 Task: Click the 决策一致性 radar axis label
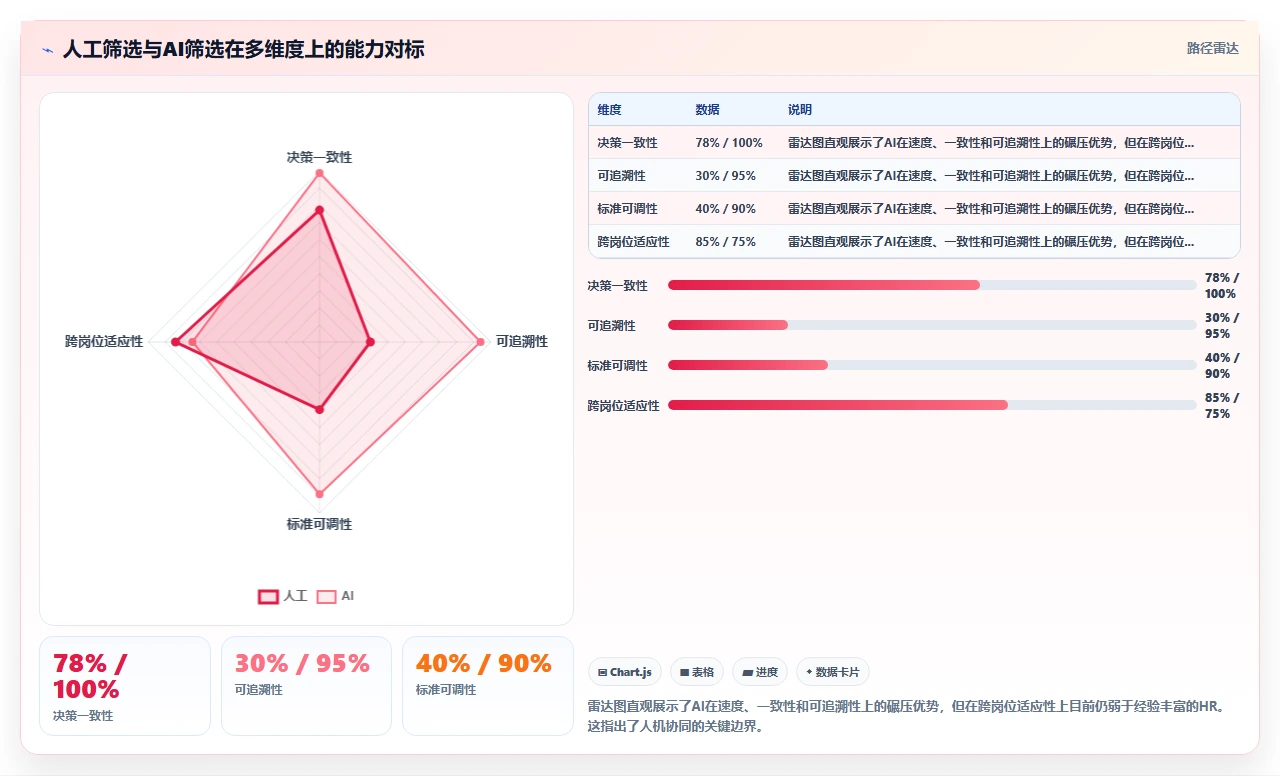(319, 157)
